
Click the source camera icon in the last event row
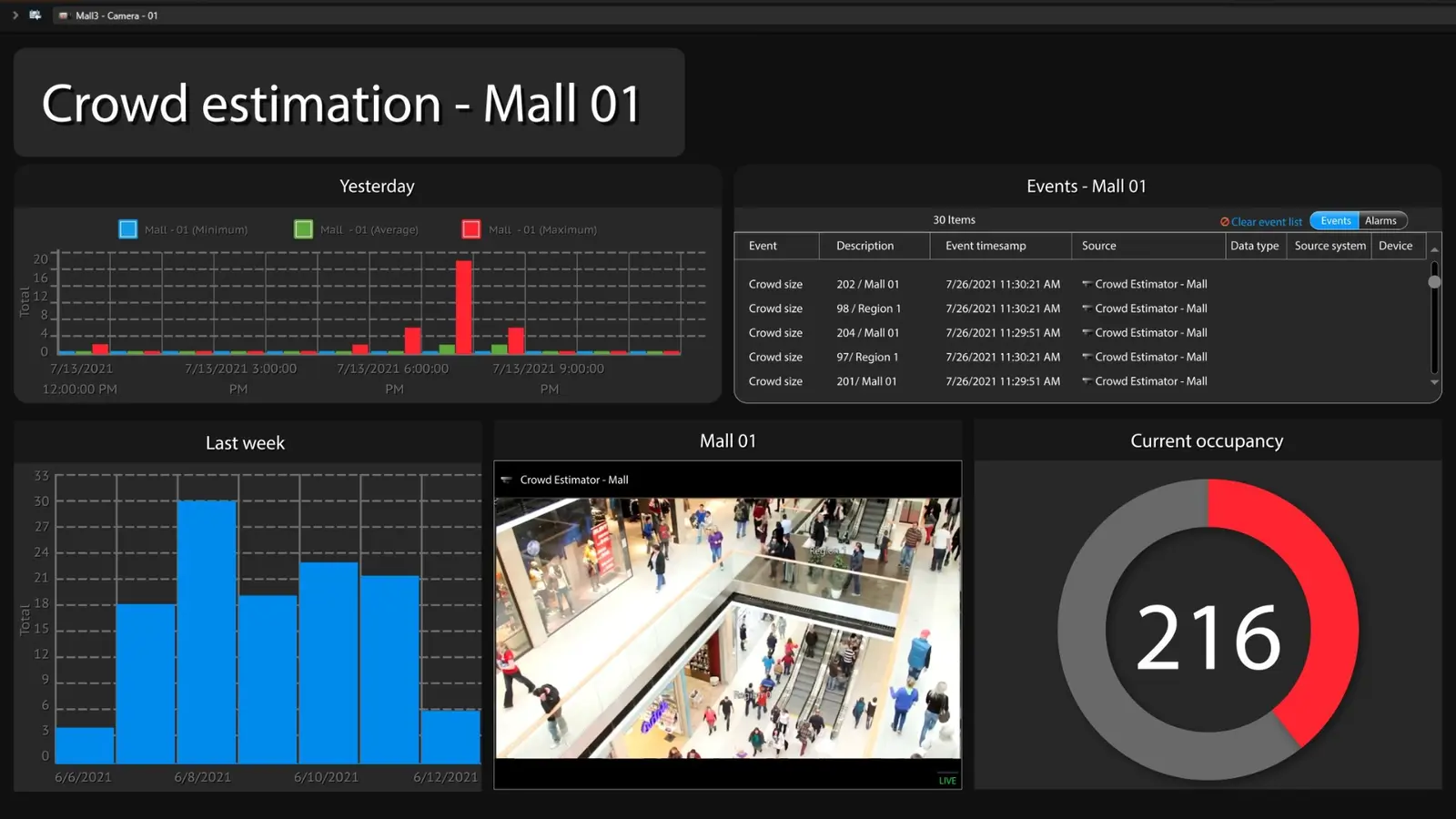pos(1087,381)
